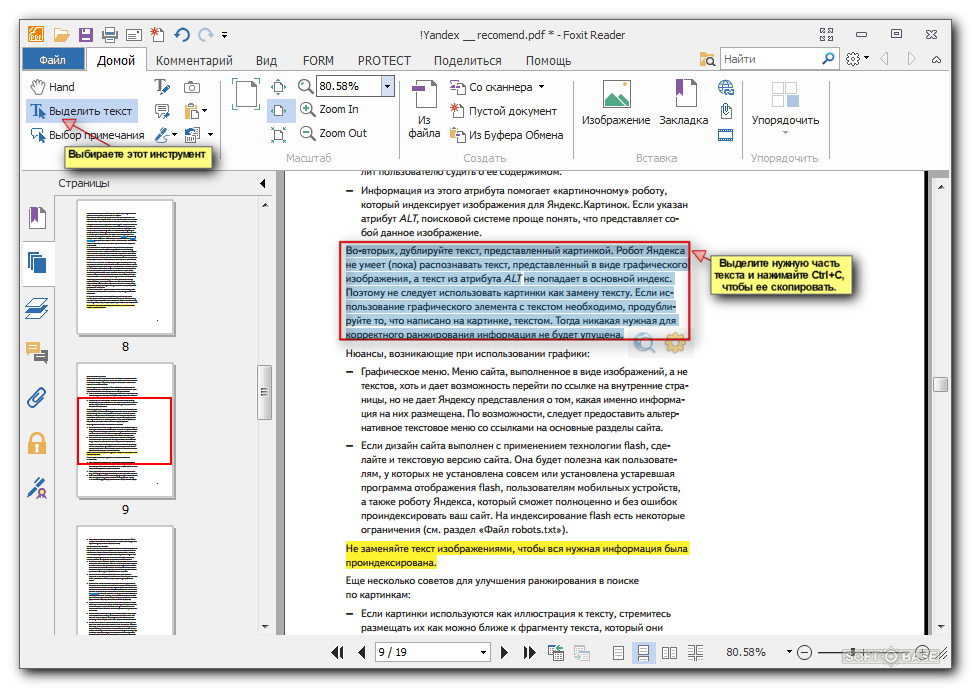Open the Digital Signatures panel
The image size is (971, 688).
tap(37, 488)
